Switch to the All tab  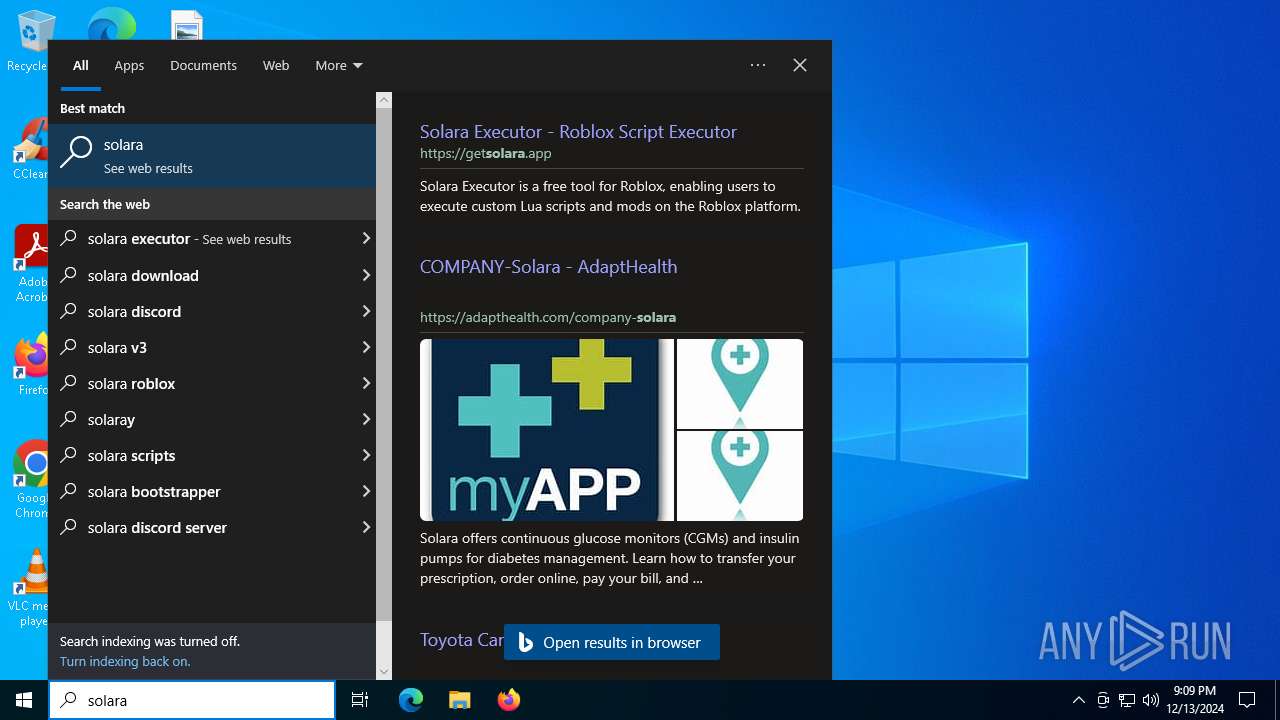81,65
